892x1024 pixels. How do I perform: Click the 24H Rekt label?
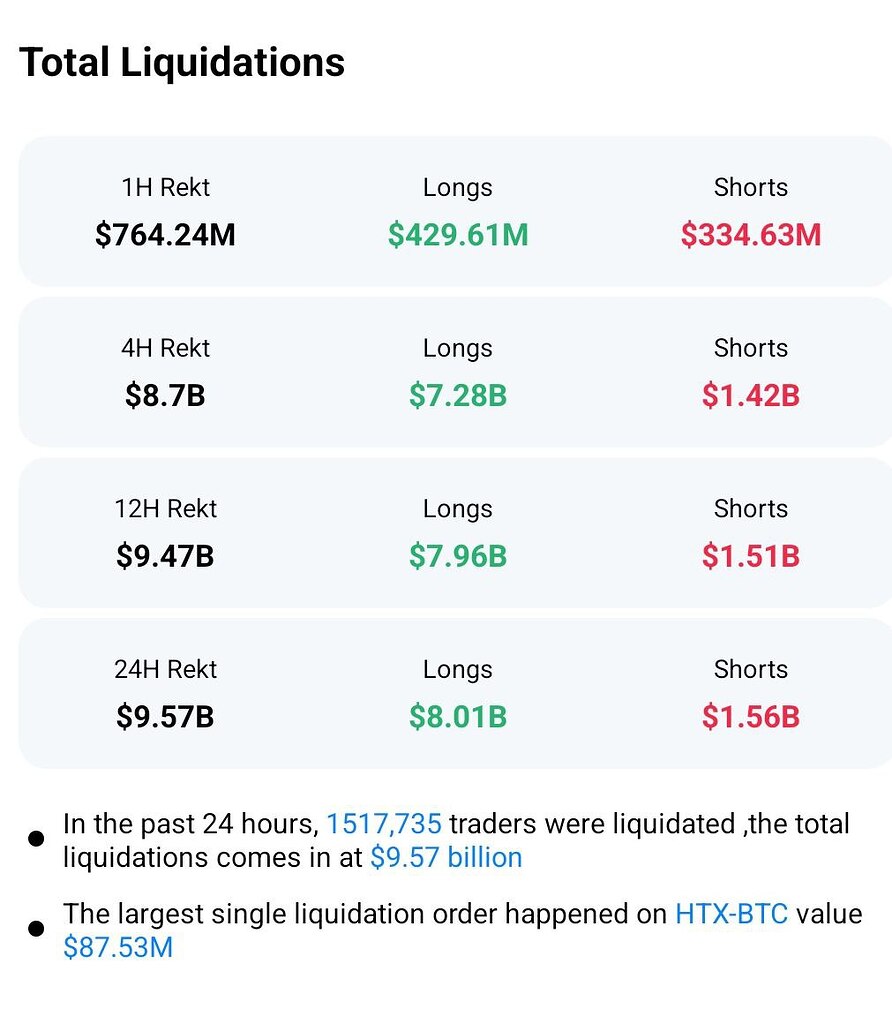point(166,670)
